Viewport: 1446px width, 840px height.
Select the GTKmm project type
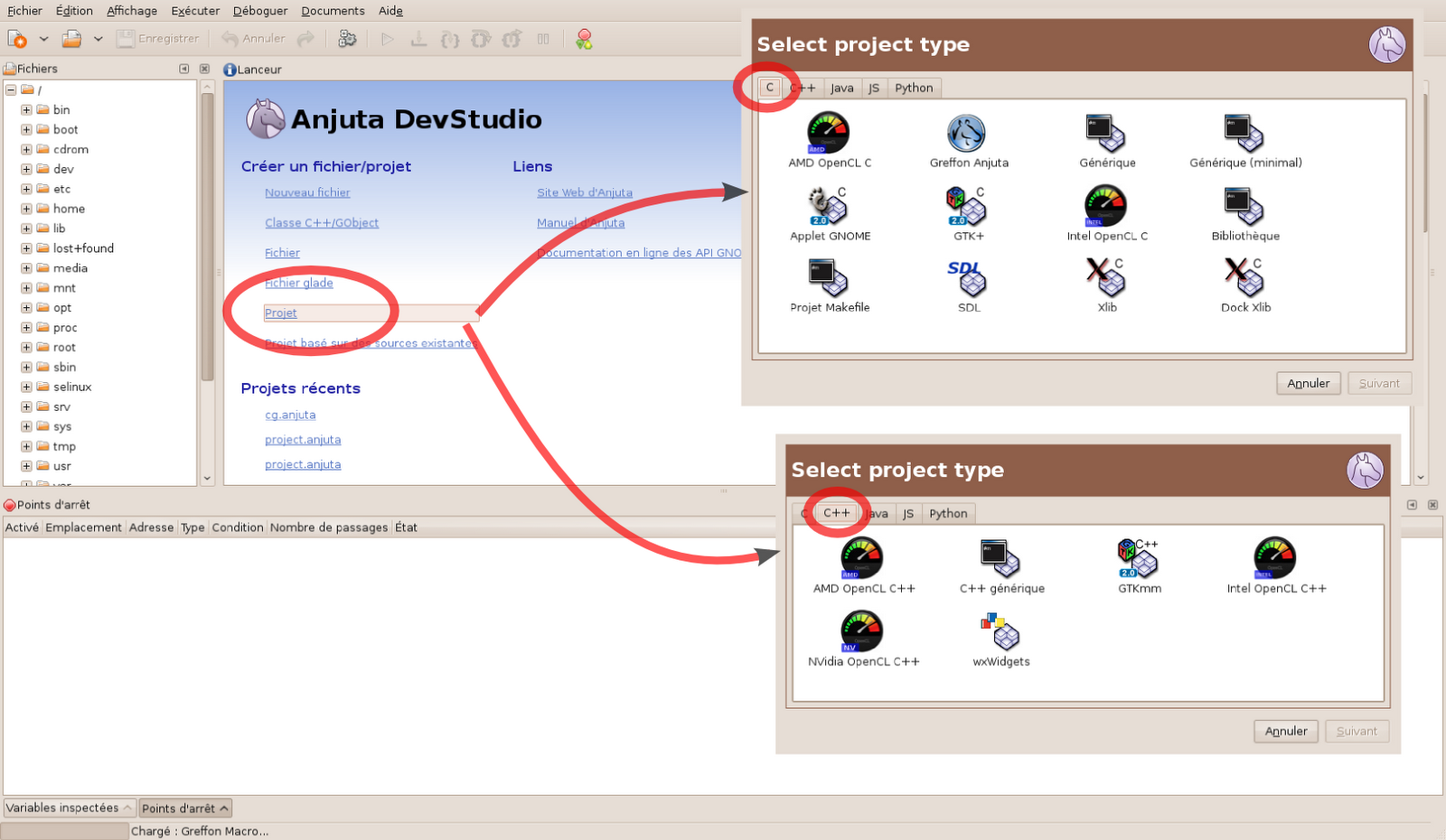[1140, 566]
